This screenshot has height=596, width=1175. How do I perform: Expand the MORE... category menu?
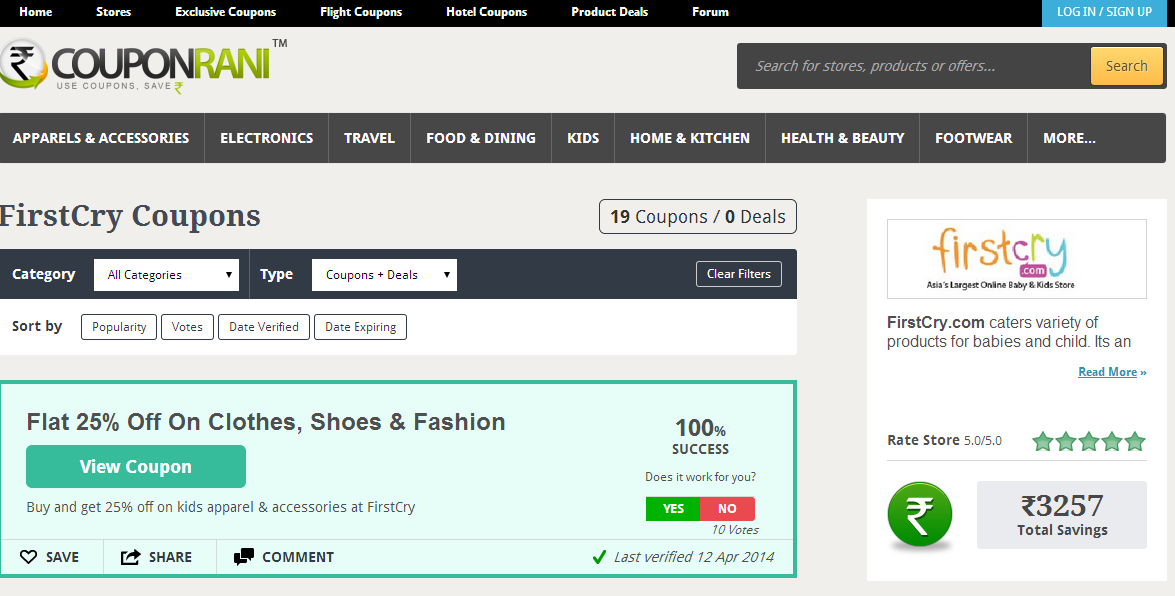1069,138
